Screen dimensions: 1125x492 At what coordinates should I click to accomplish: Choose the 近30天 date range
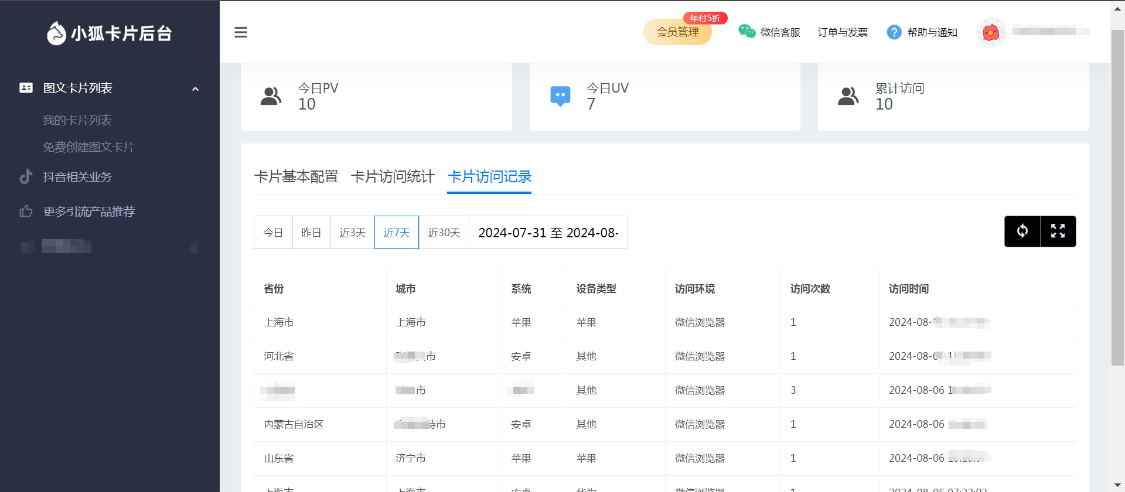coord(443,232)
